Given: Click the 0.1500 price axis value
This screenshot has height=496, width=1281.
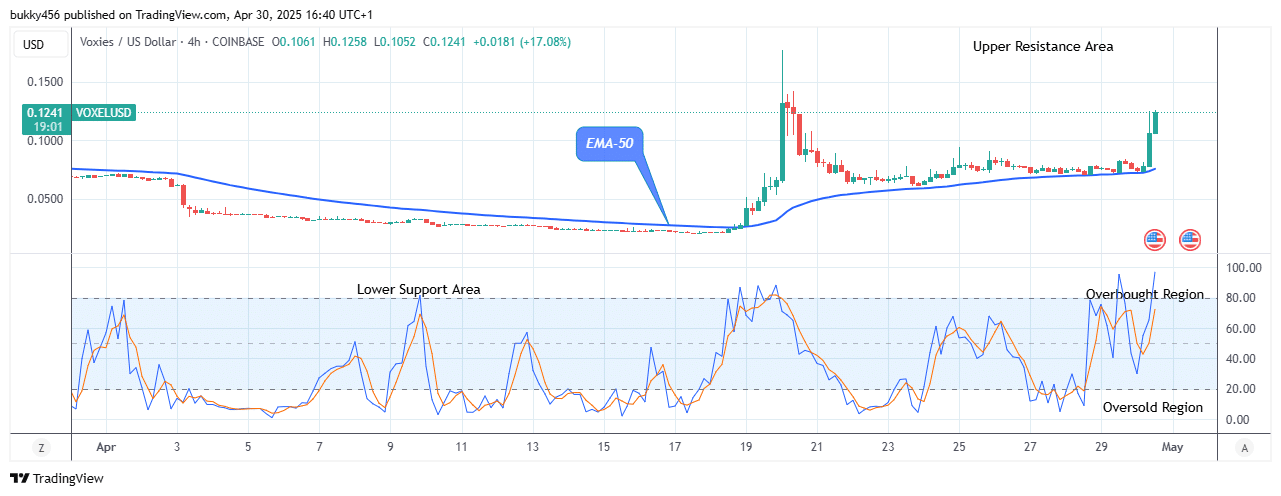Looking at the screenshot, I should pos(44,82).
